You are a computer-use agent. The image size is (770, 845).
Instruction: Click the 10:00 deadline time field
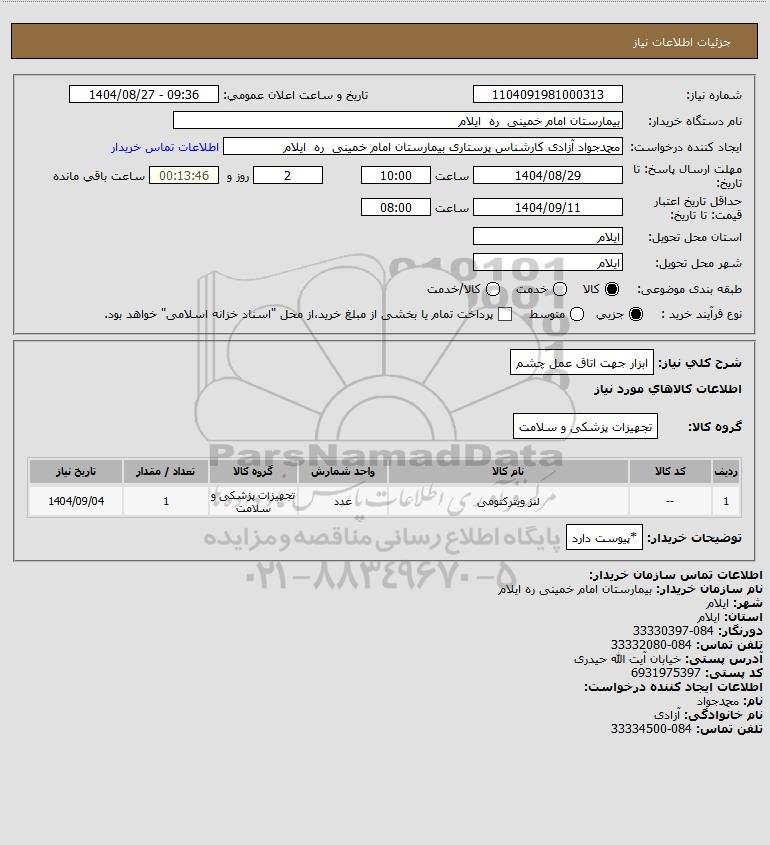pos(396,175)
